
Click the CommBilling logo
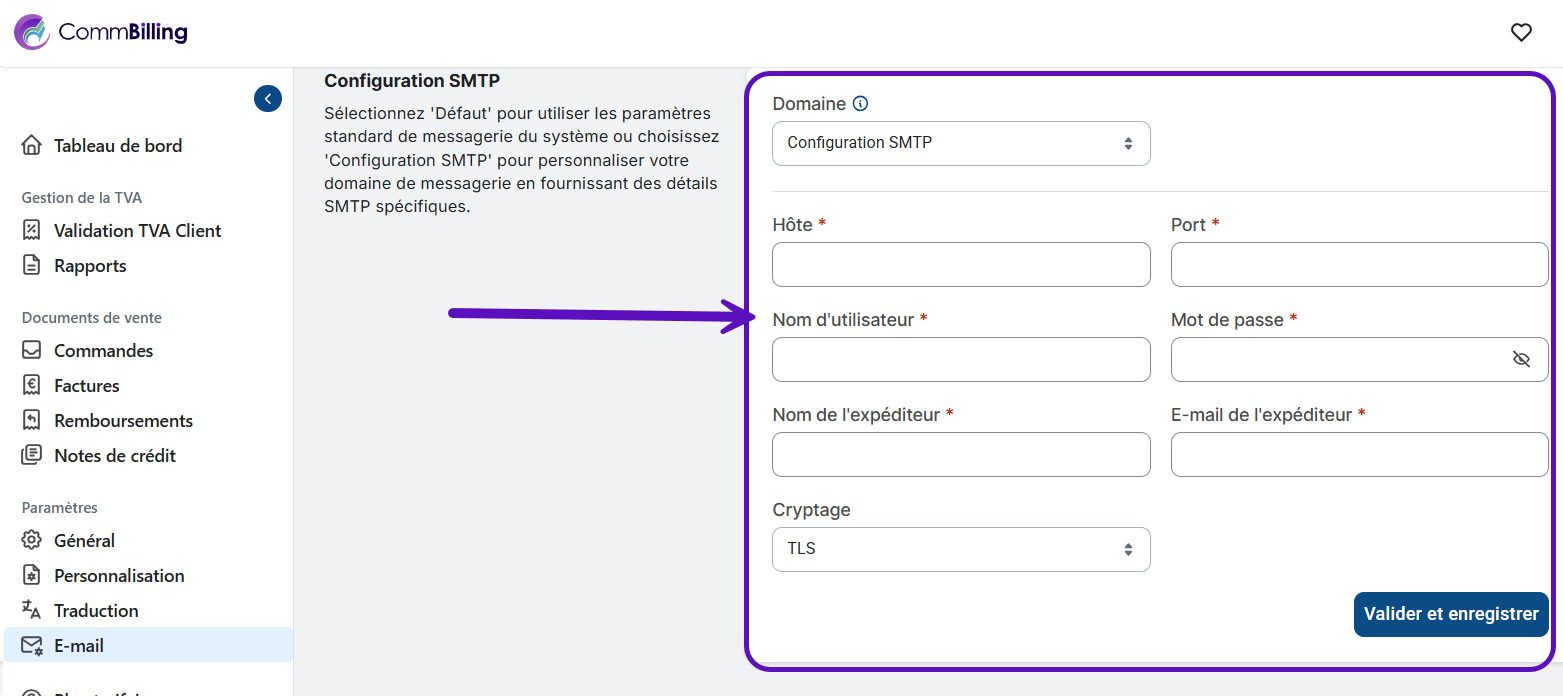(101, 33)
